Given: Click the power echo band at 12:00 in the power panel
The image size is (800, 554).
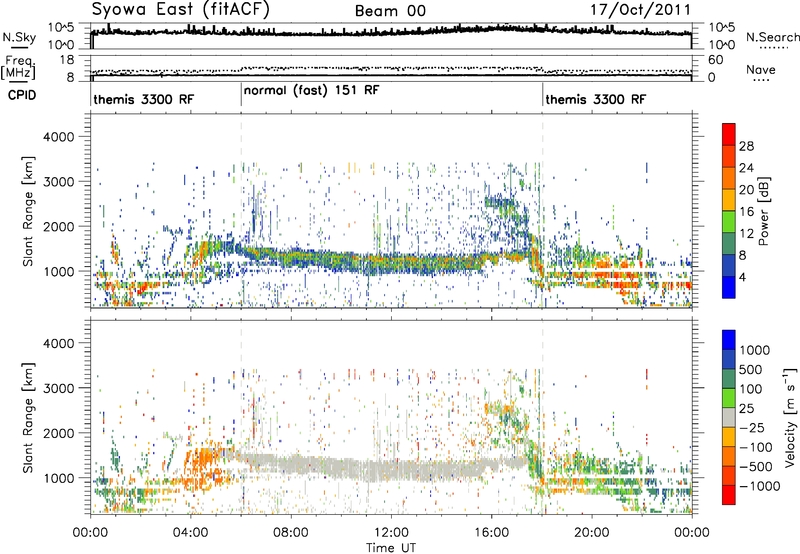Looking at the screenshot, I should coord(391,264).
